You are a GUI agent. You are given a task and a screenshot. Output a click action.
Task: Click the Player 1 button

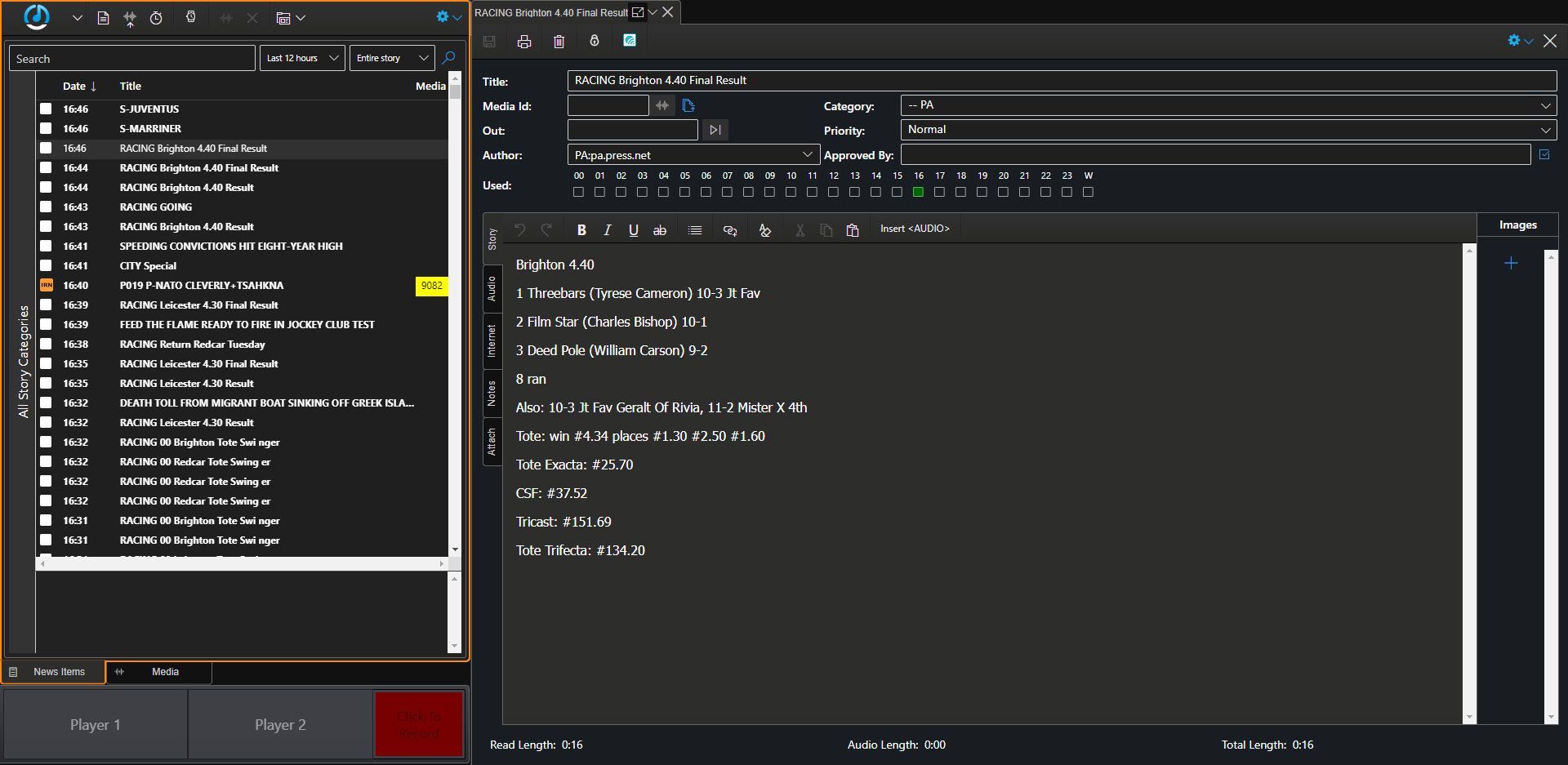click(96, 725)
